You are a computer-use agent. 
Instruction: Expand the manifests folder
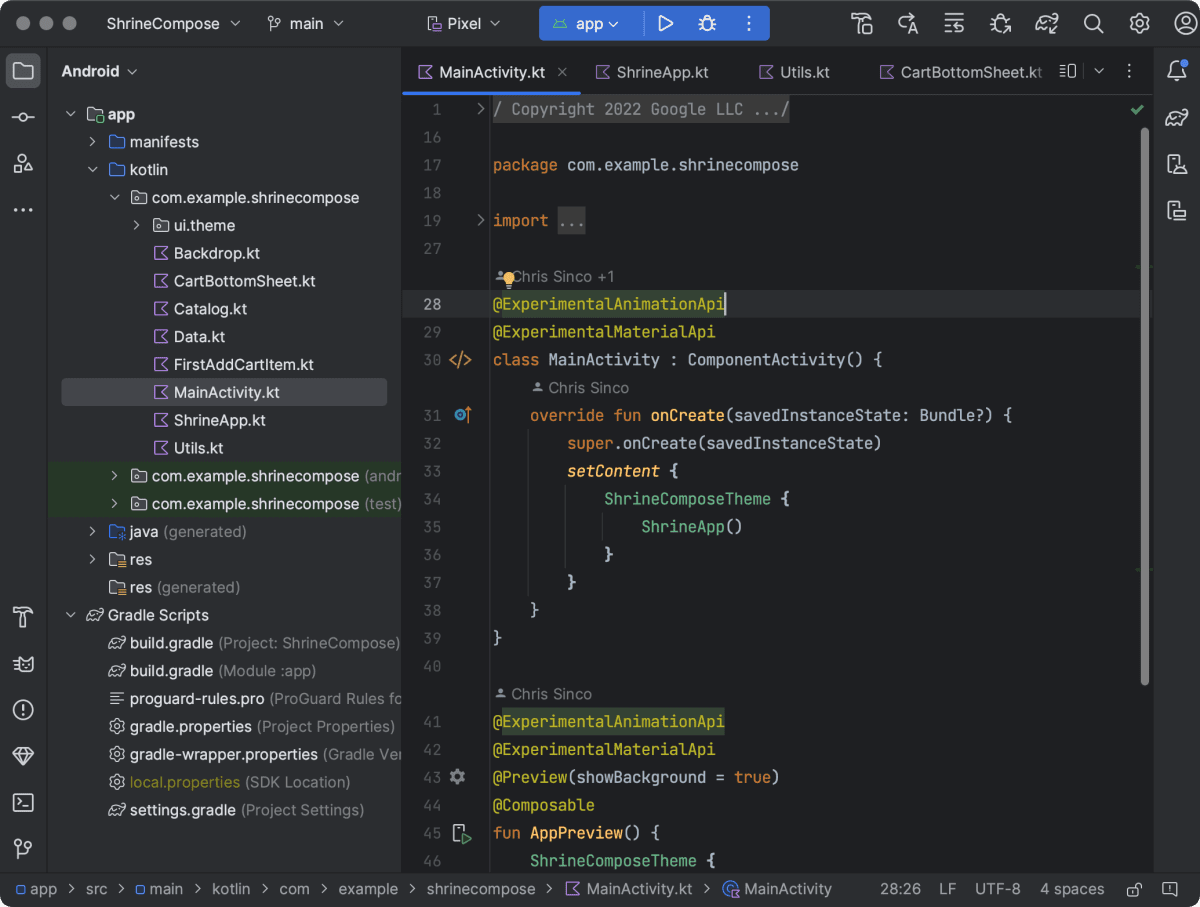point(91,141)
